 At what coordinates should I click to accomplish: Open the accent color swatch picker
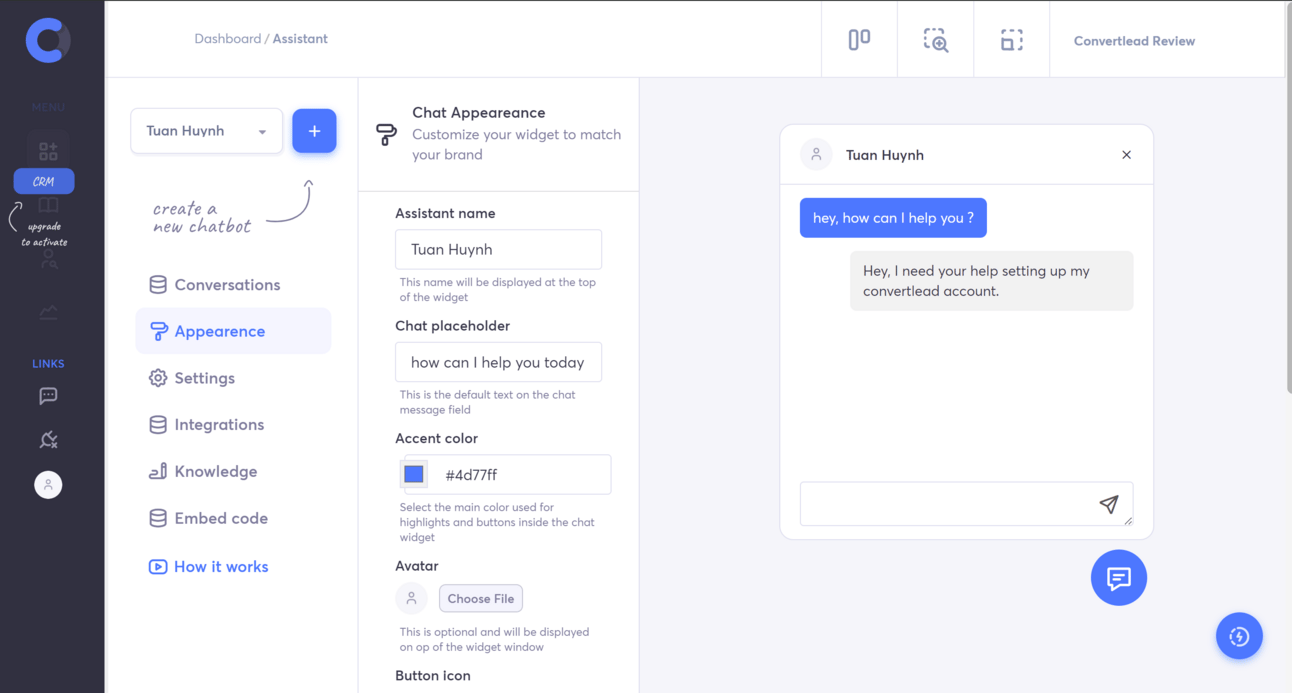(x=414, y=474)
